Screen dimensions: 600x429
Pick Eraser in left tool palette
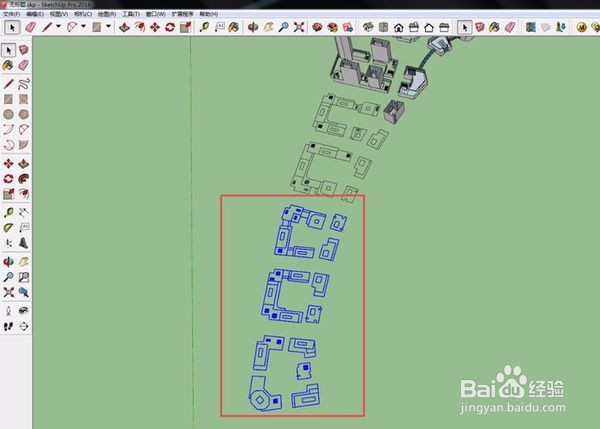pos(24,65)
